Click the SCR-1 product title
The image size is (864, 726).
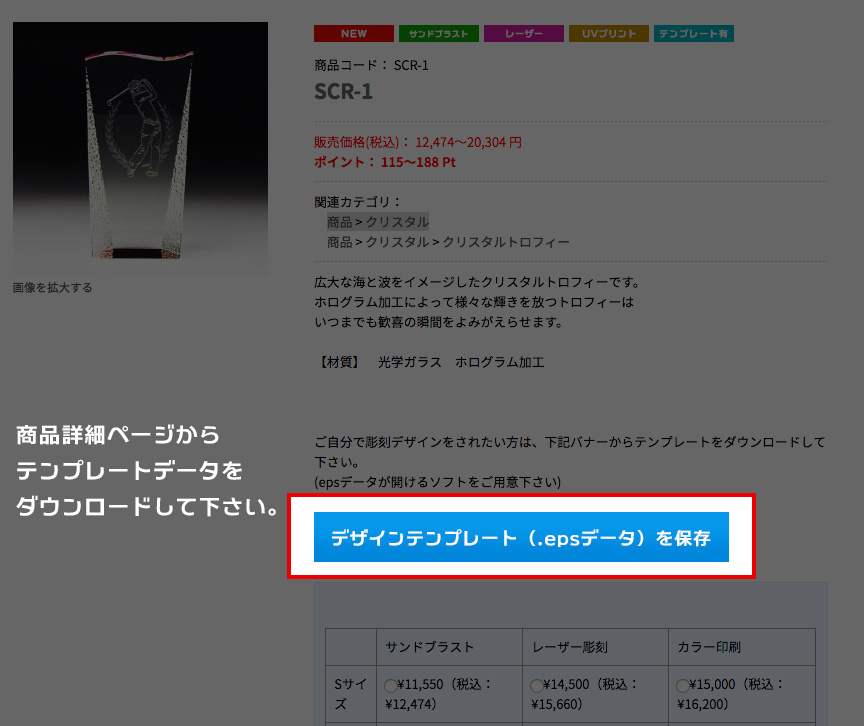point(343,91)
